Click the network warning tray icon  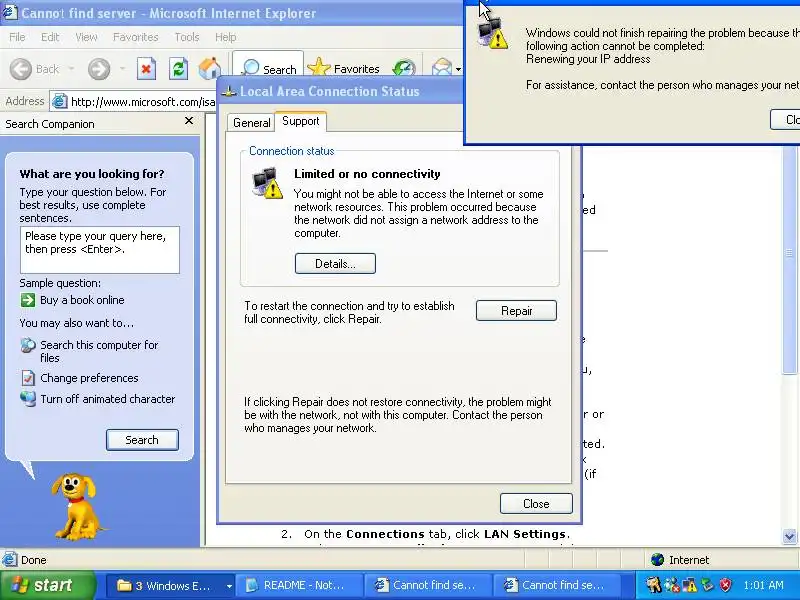[689, 585]
